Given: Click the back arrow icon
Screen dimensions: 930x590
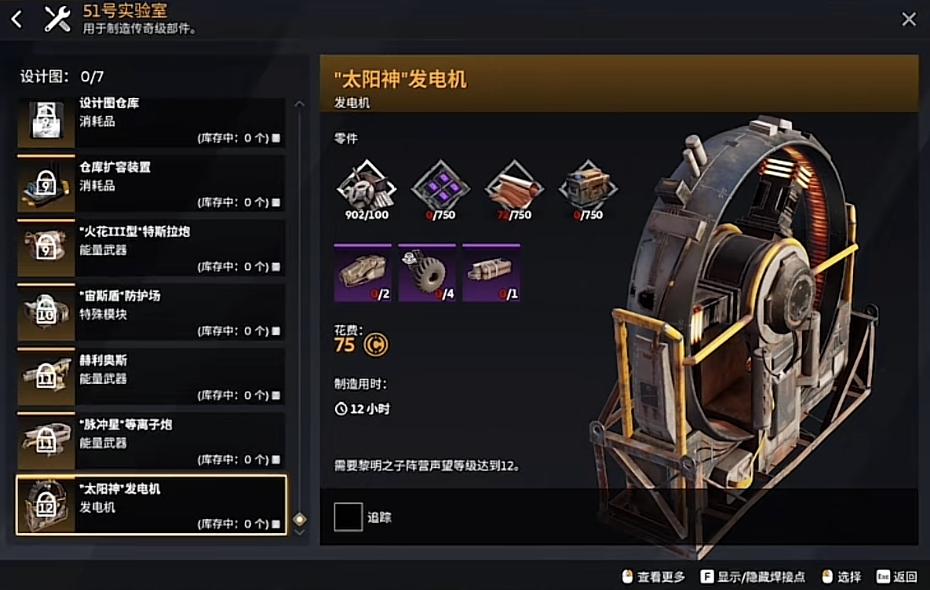Looking at the screenshot, I should click(x=17, y=20).
